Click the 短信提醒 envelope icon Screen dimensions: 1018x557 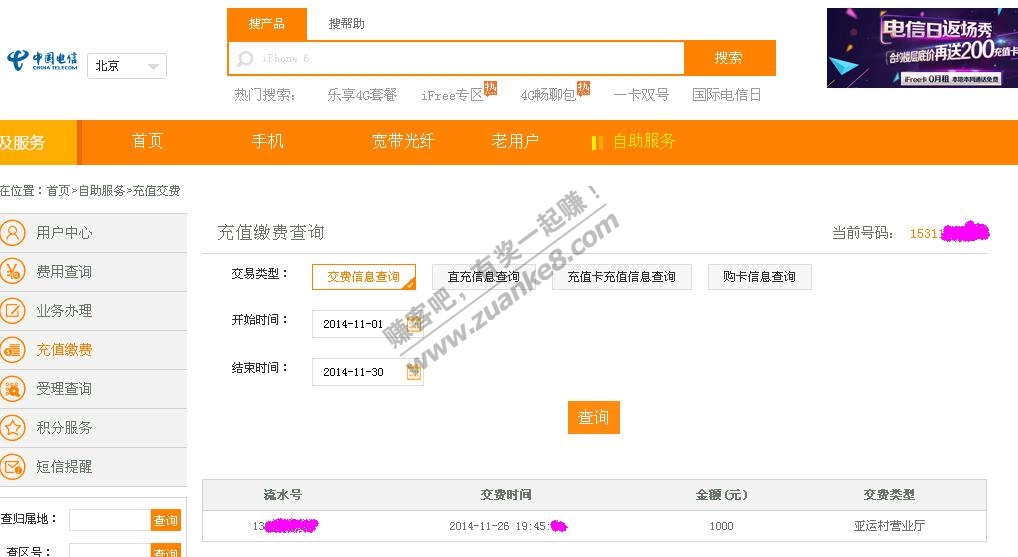click(12, 467)
